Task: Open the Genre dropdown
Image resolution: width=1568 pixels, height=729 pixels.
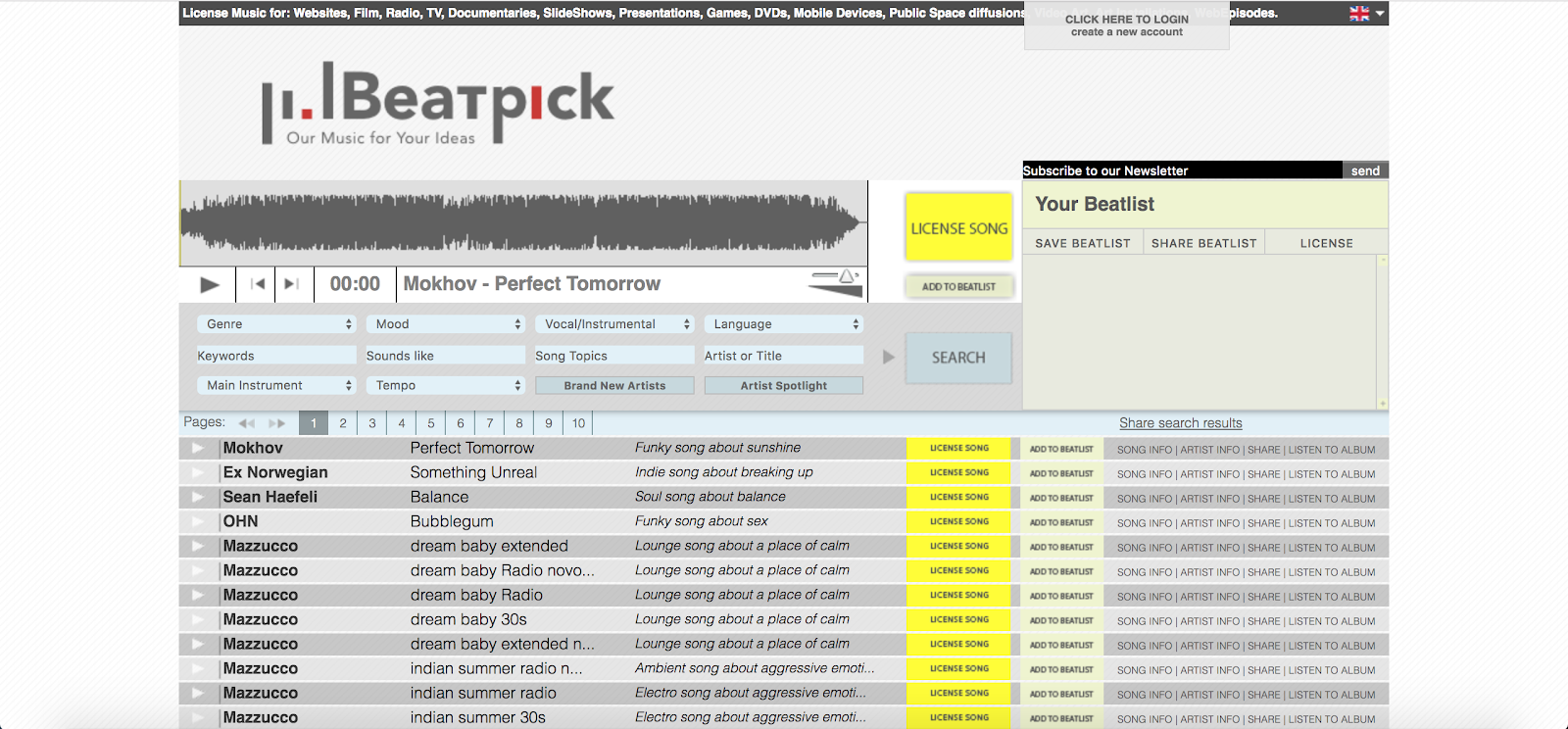Action: click(x=276, y=324)
